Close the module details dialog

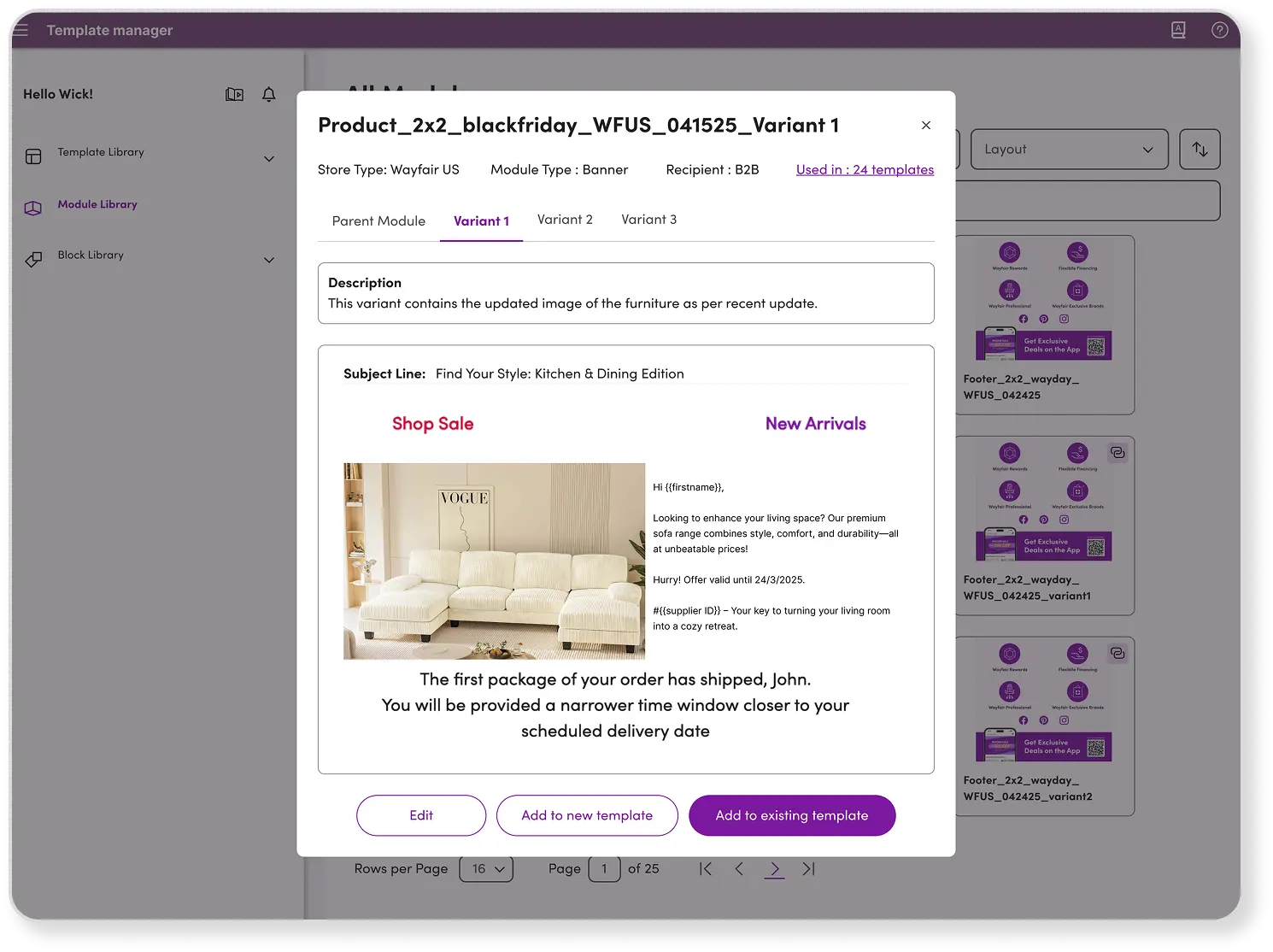point(925,125)
